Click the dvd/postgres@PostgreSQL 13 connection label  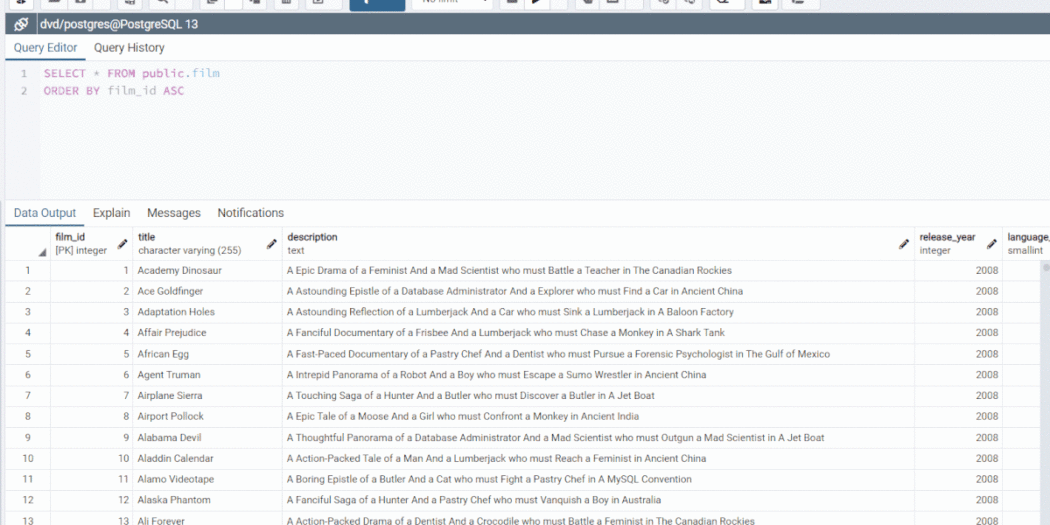coord(119,25)
